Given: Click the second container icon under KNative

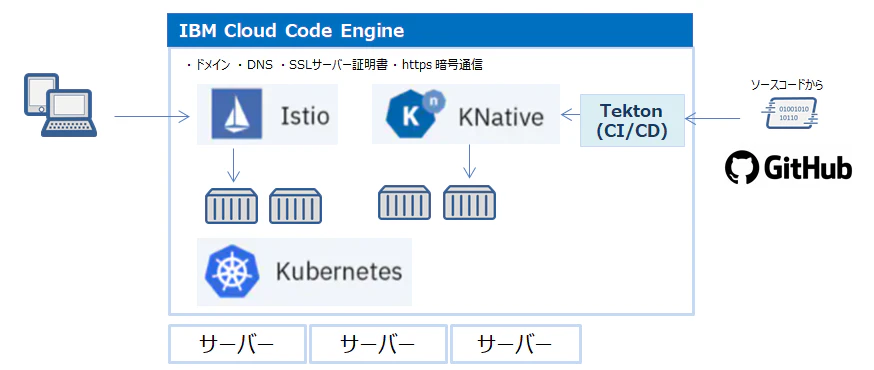Looking at the screenshot, I should coord(469,202).
